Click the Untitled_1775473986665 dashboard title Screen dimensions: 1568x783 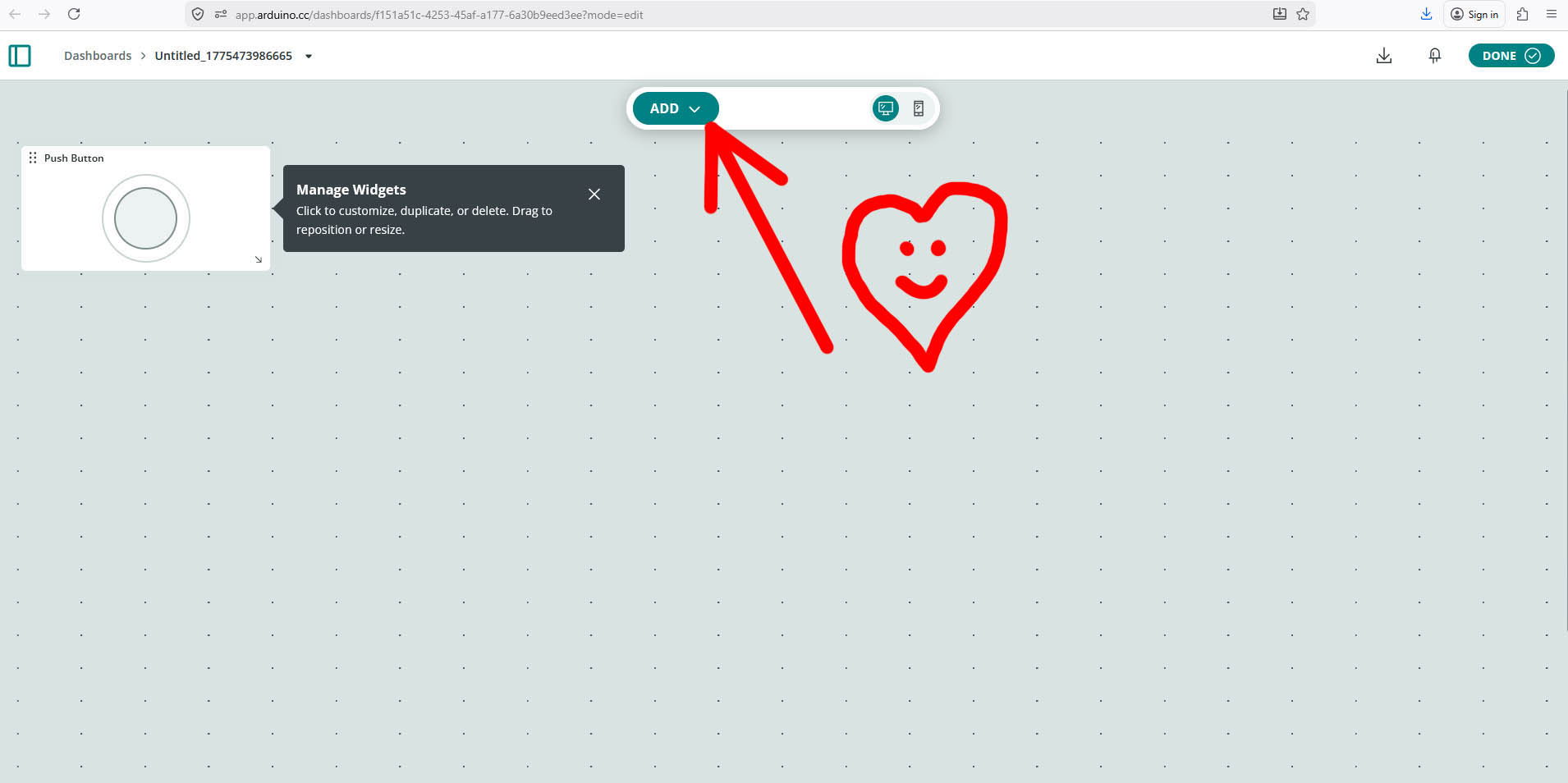(x=223, y=56)
